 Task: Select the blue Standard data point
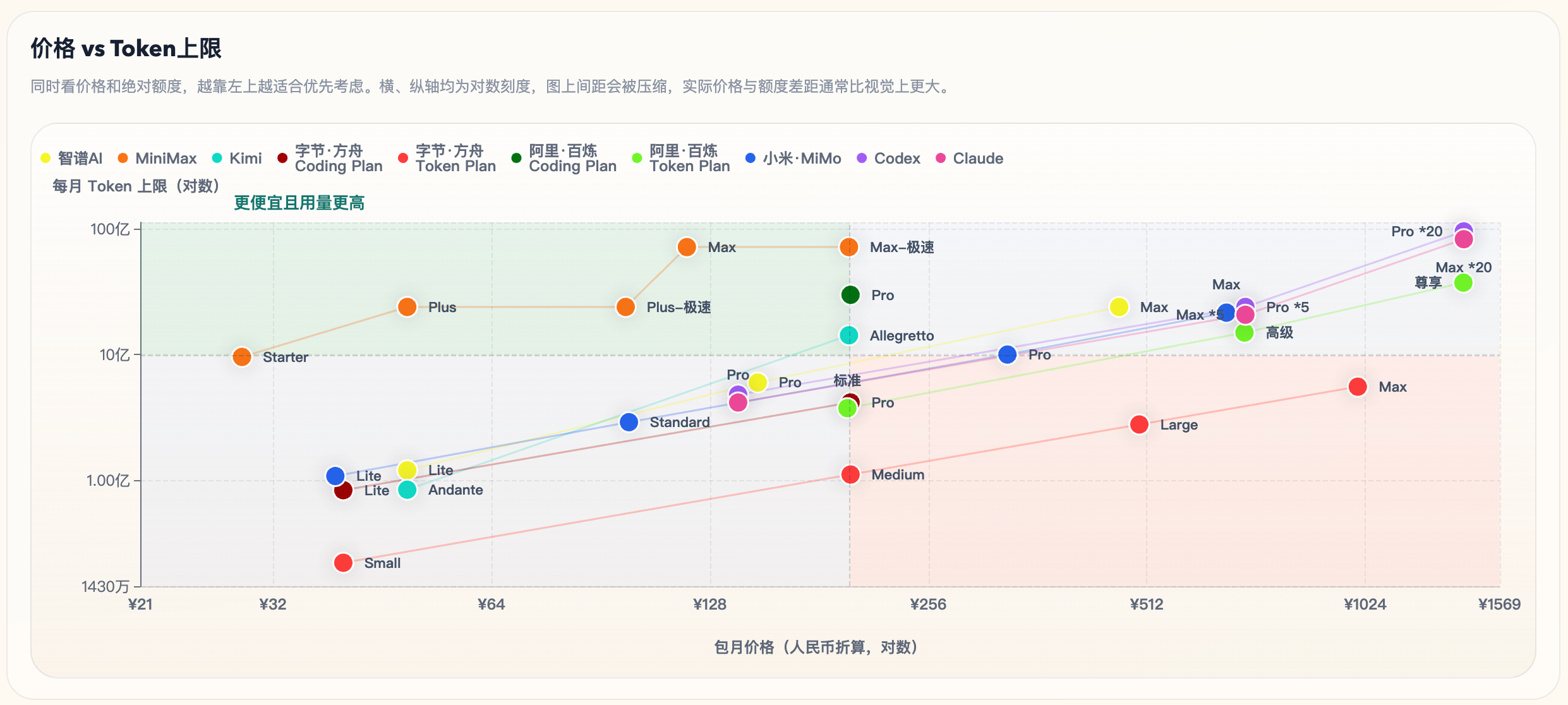pos(629,422)
